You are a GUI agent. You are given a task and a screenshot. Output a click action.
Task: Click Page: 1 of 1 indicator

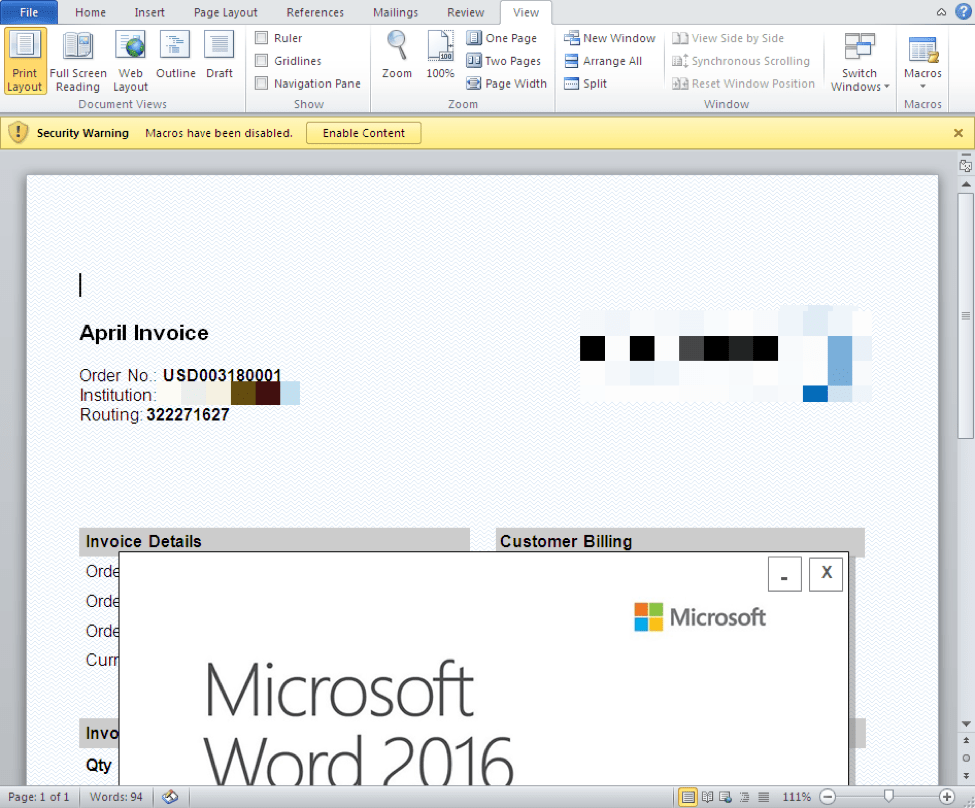coord(39,797)
